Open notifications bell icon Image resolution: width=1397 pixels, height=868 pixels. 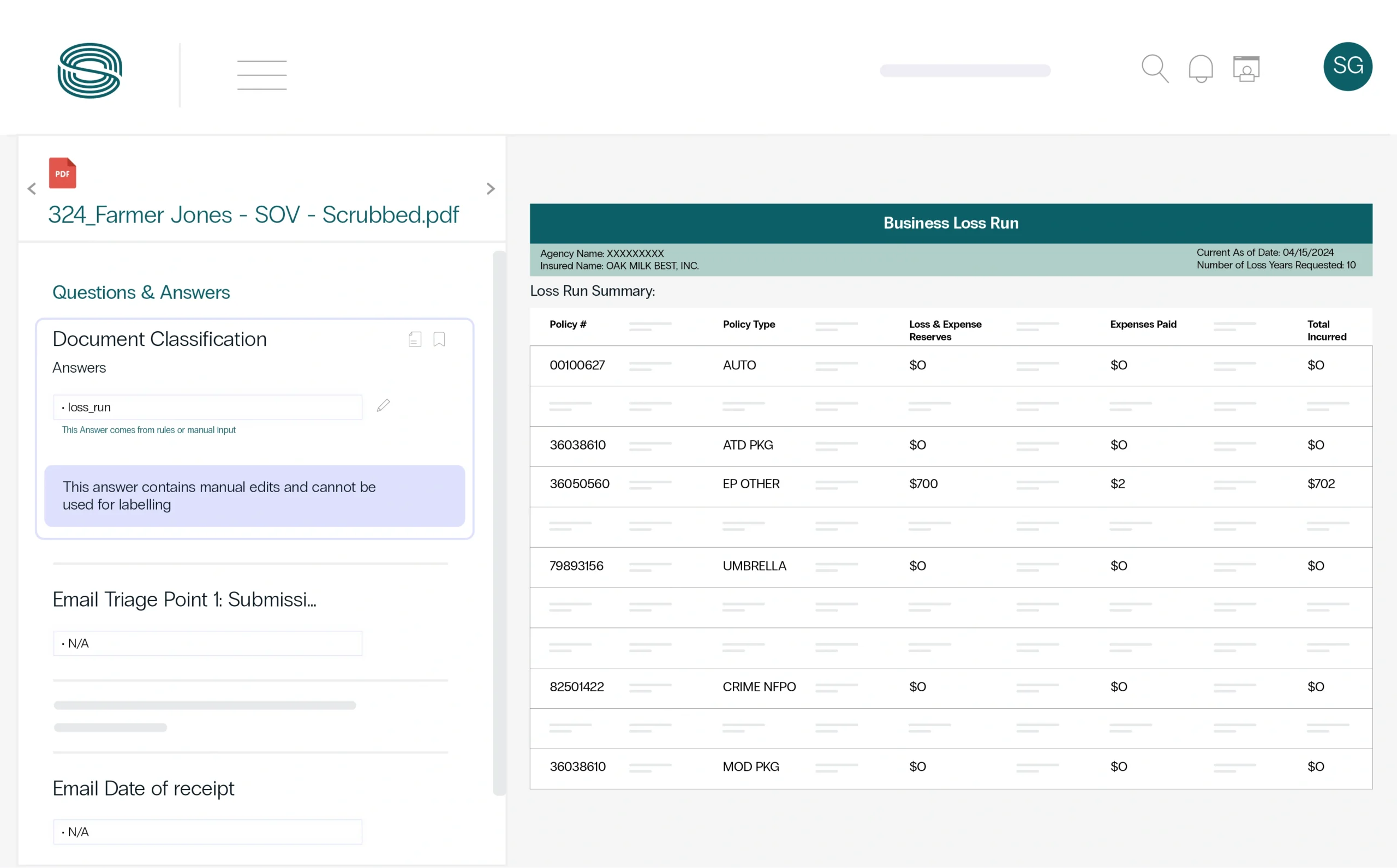point(1201,69)
